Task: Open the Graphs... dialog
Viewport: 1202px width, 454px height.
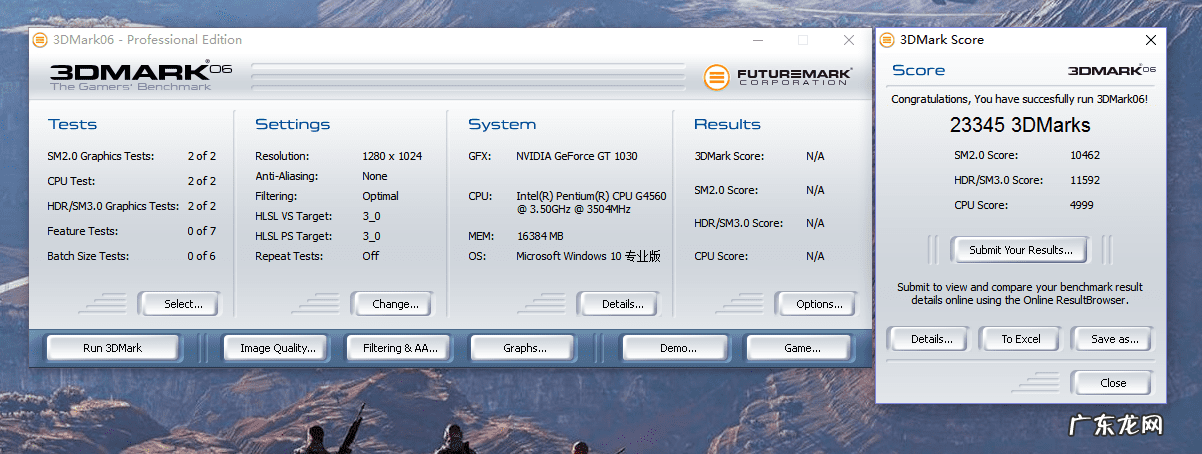Action: pyautogui.click(x=525, y=348)
